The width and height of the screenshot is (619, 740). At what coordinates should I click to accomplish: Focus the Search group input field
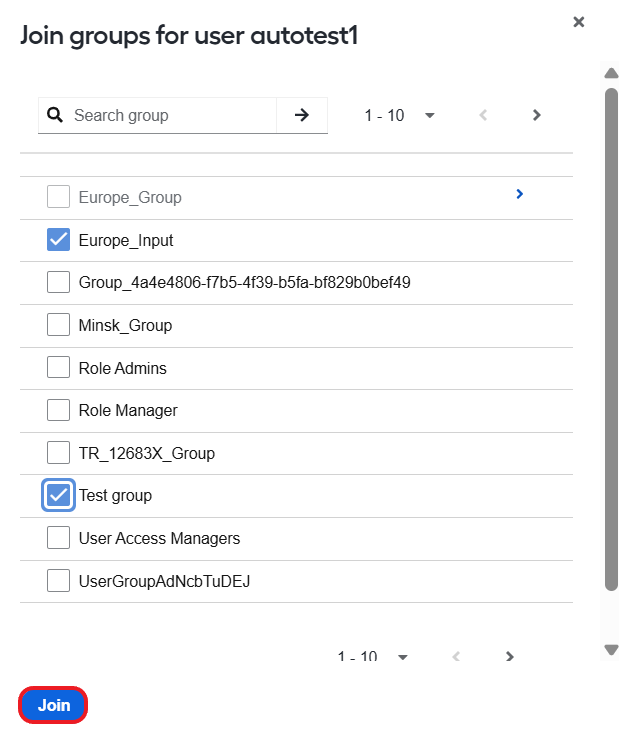[174, 115]
